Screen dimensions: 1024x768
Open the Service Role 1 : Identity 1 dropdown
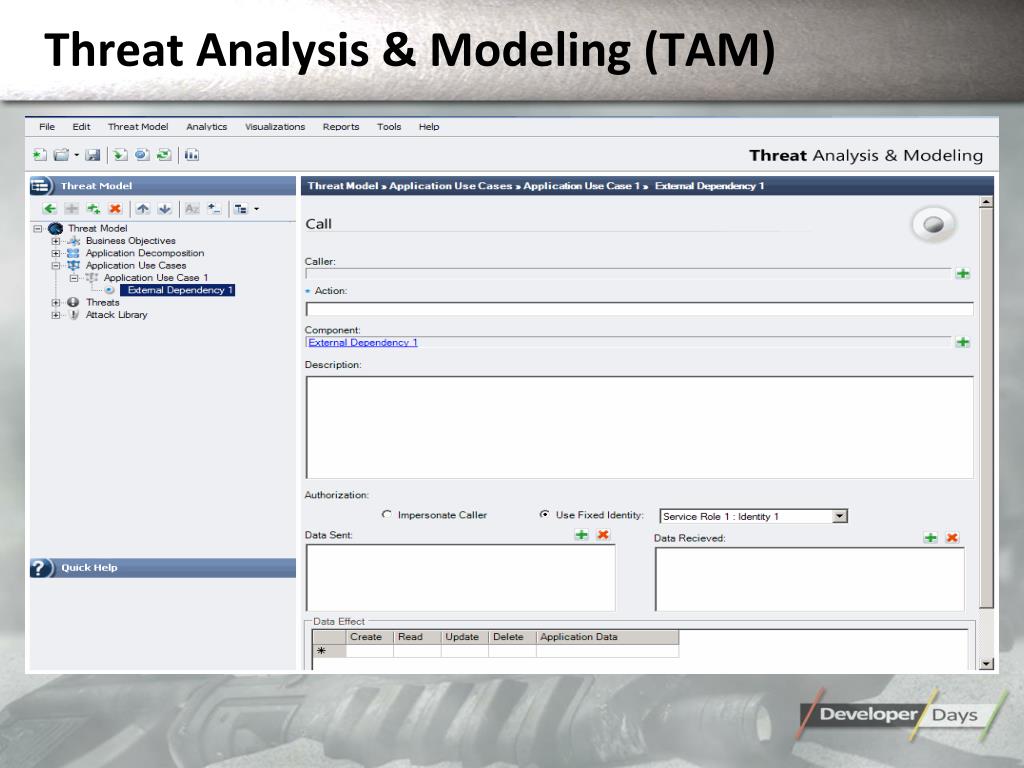point(840,517)
